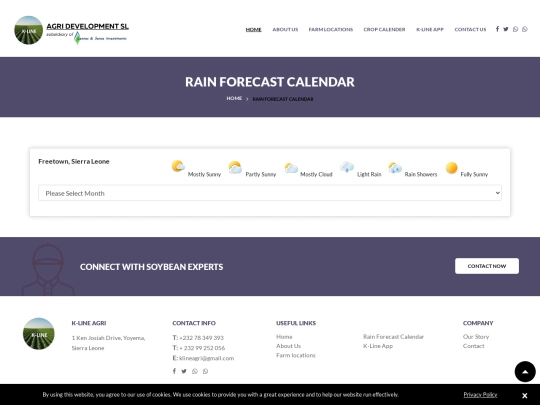Click the footer K-Line round logo

tap(39, 333)
